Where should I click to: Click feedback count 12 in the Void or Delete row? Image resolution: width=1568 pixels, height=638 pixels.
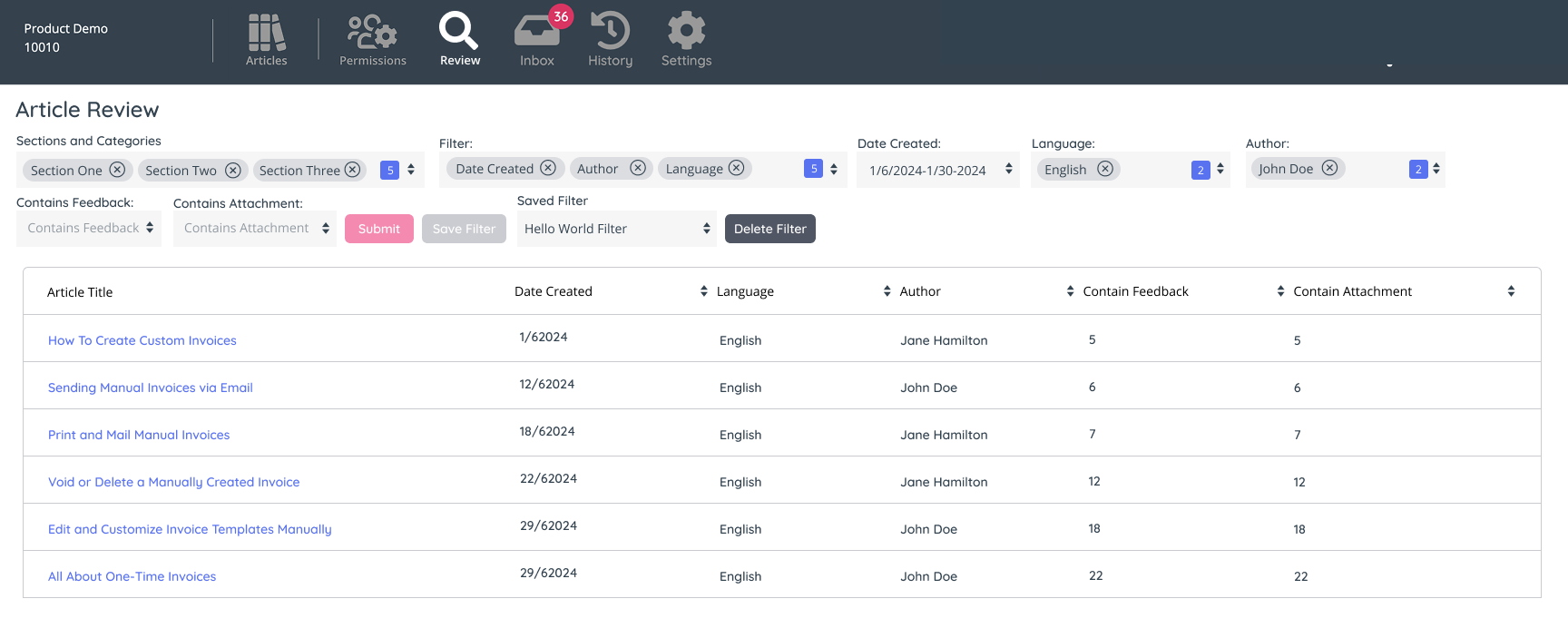1094,481
